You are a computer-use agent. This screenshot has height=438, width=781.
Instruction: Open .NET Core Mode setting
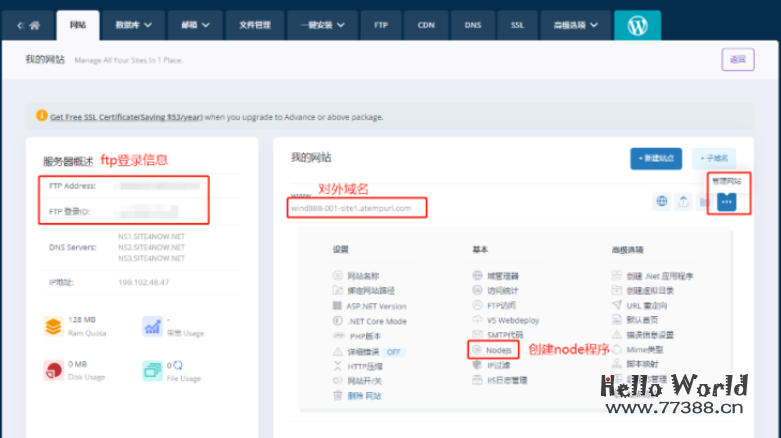(x=377, y=321)
